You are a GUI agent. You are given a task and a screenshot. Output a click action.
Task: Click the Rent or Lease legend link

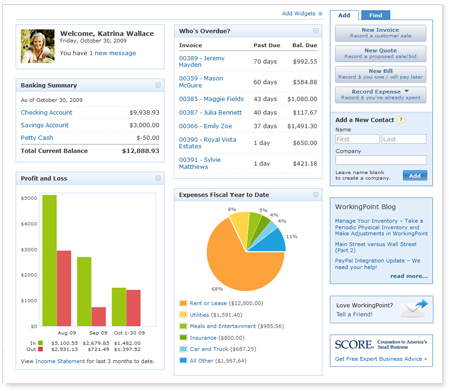click(208, 303)
